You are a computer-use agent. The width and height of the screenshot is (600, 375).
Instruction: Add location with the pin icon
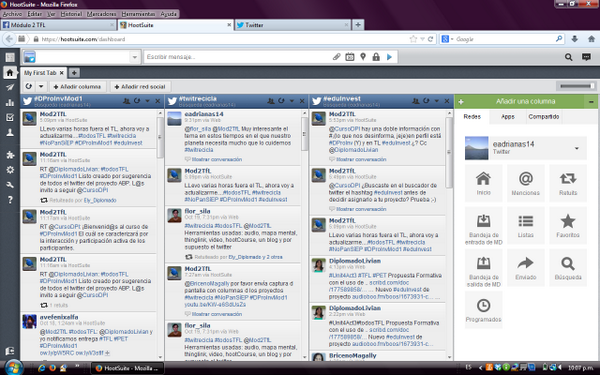(x=363, y=57)
